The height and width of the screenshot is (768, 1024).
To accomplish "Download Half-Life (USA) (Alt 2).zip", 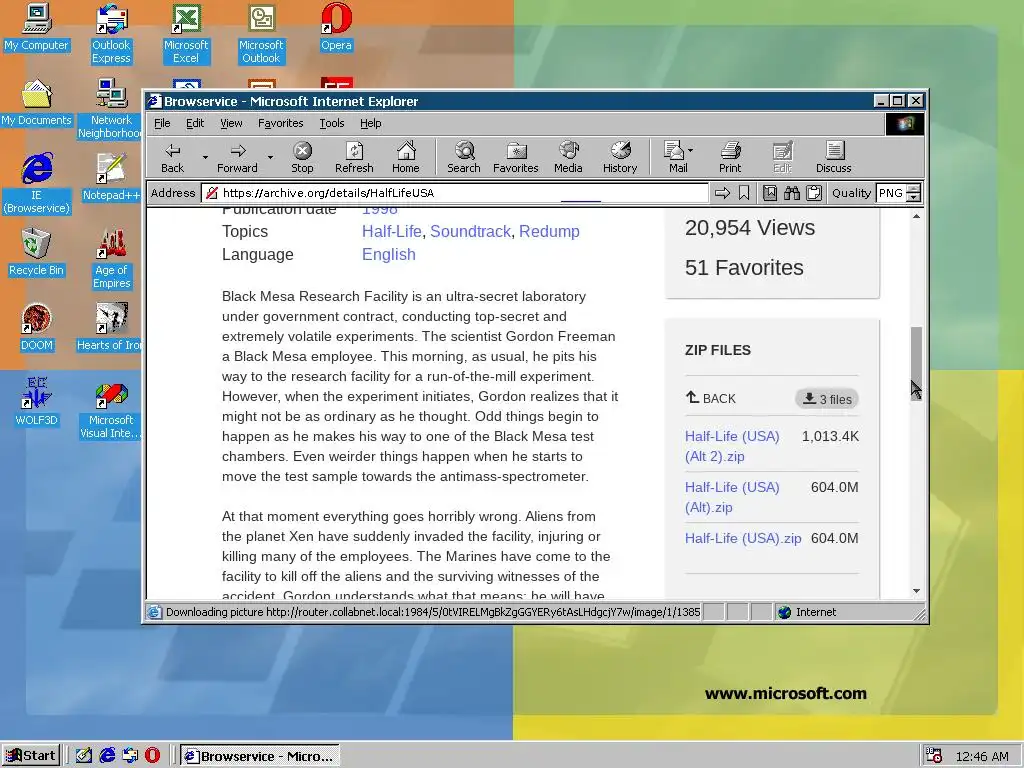I will tap(732, 446).
